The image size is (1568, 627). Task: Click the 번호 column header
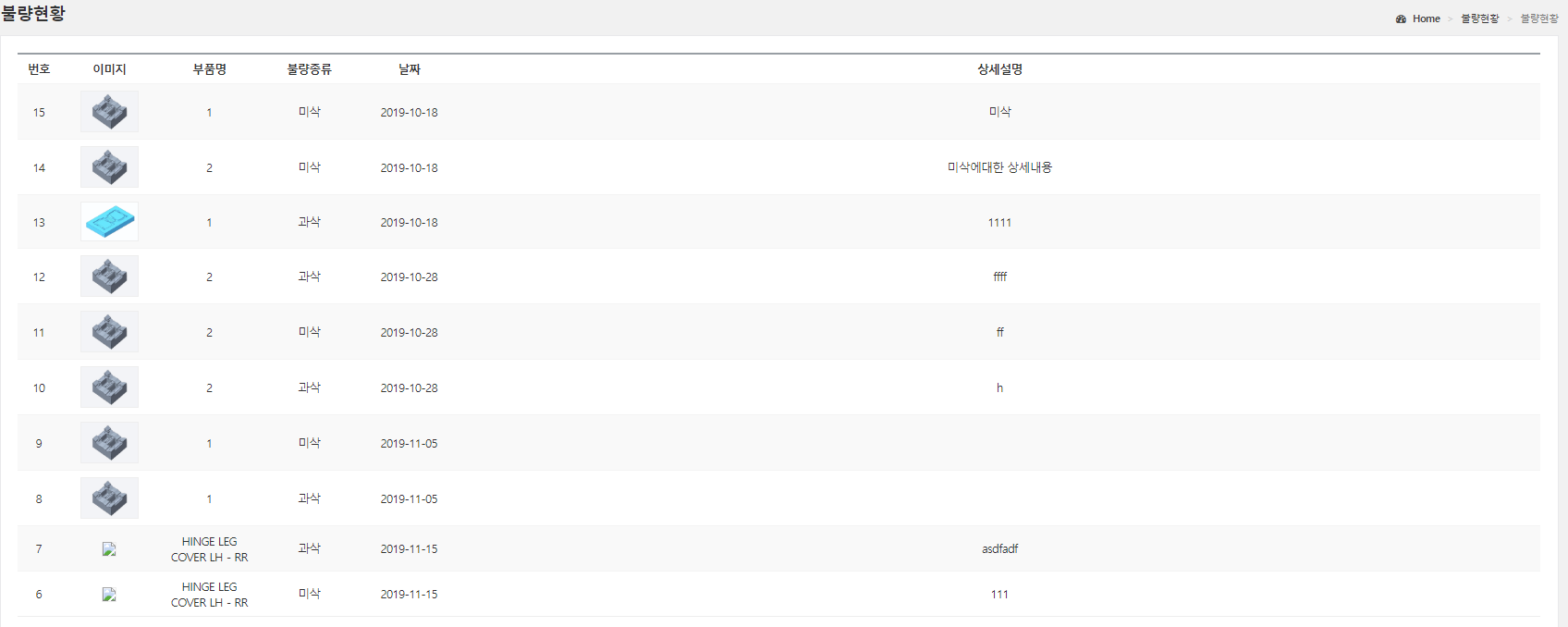pyautogui.click(x=39, y=69)
